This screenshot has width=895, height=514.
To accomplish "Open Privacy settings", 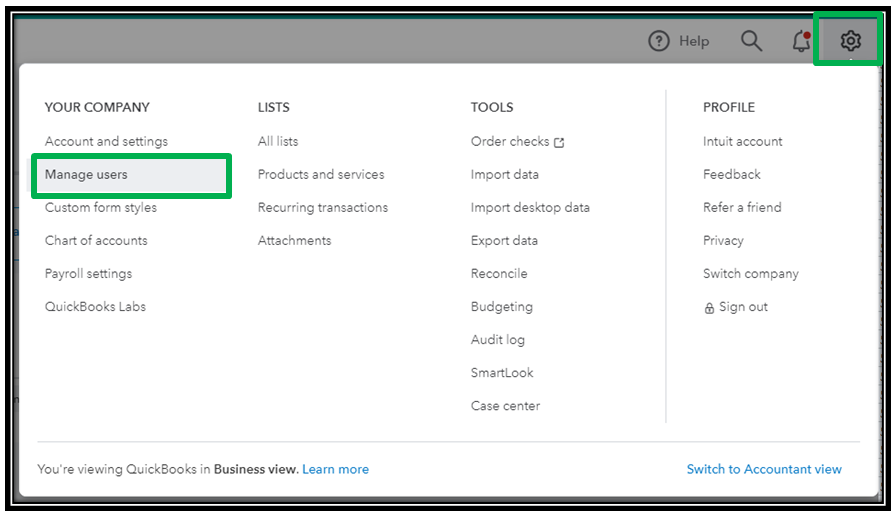I will [723, 241].
